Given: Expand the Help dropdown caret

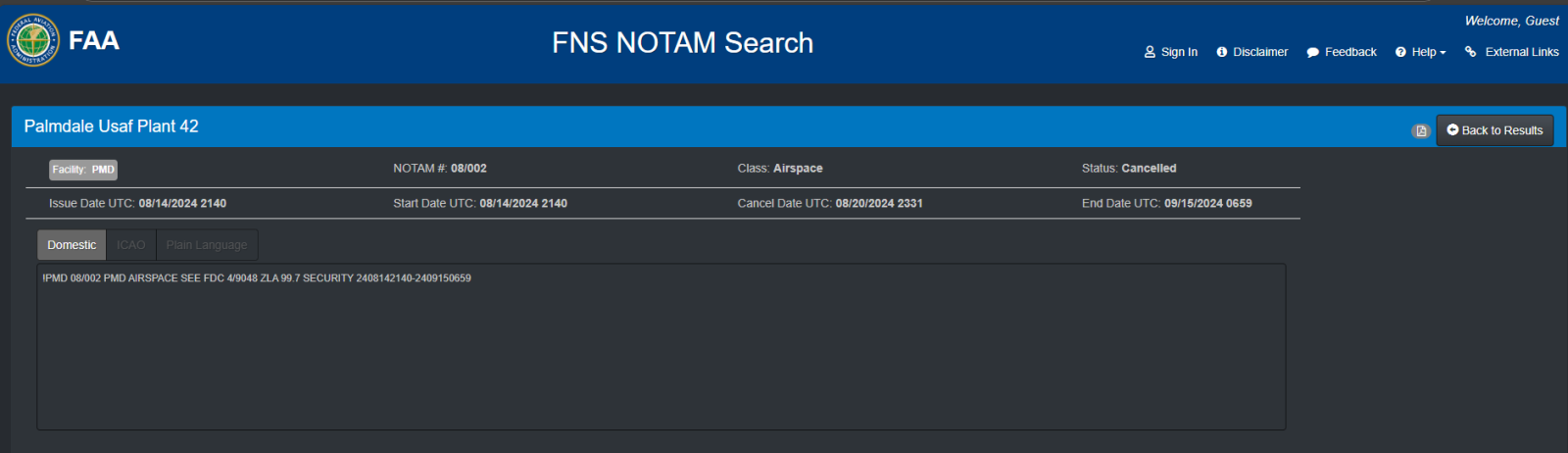Looking at the screenshot, I should [1443, 53].
